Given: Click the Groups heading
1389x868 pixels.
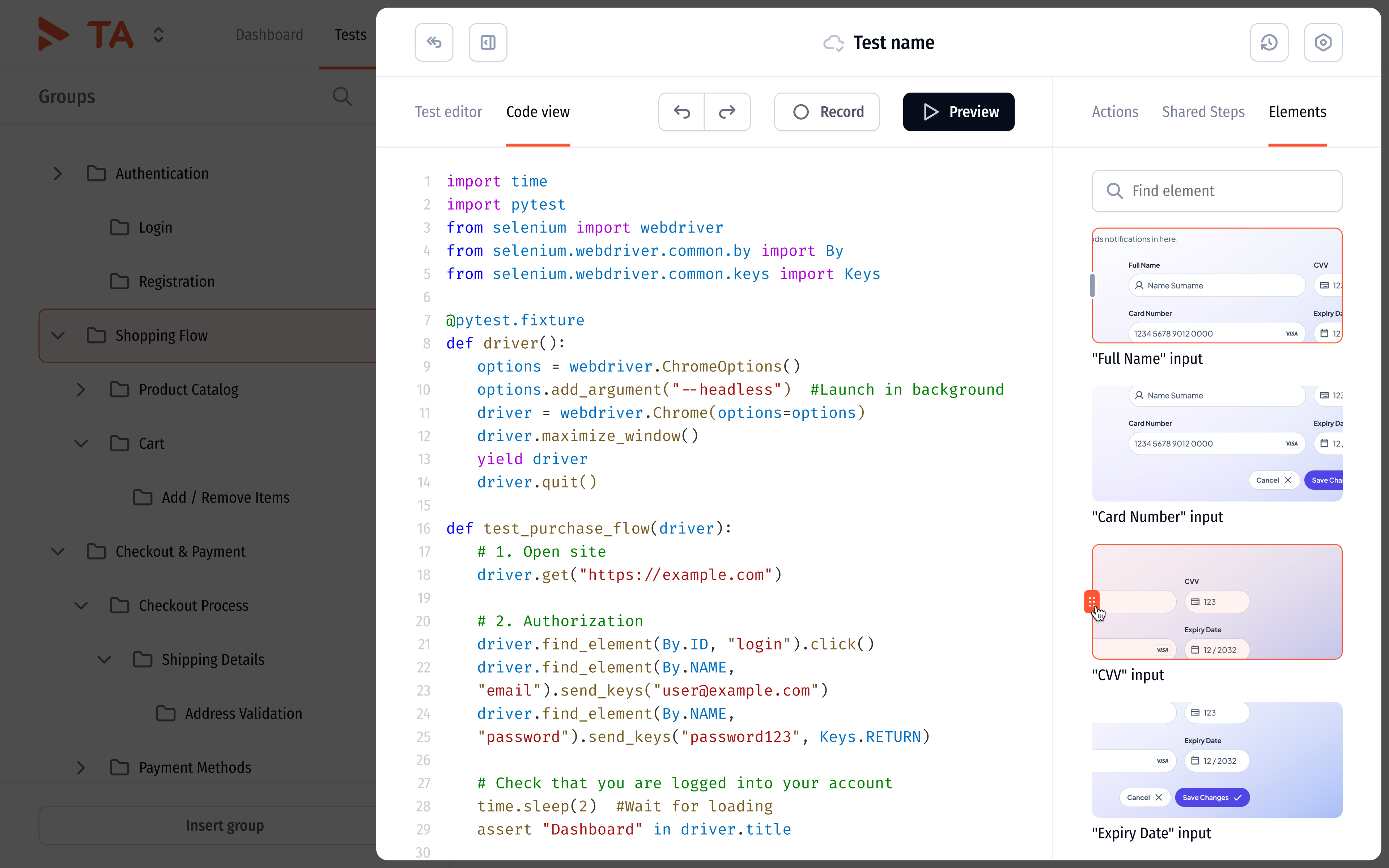Looking at the screenshot, I should [67, 97].
